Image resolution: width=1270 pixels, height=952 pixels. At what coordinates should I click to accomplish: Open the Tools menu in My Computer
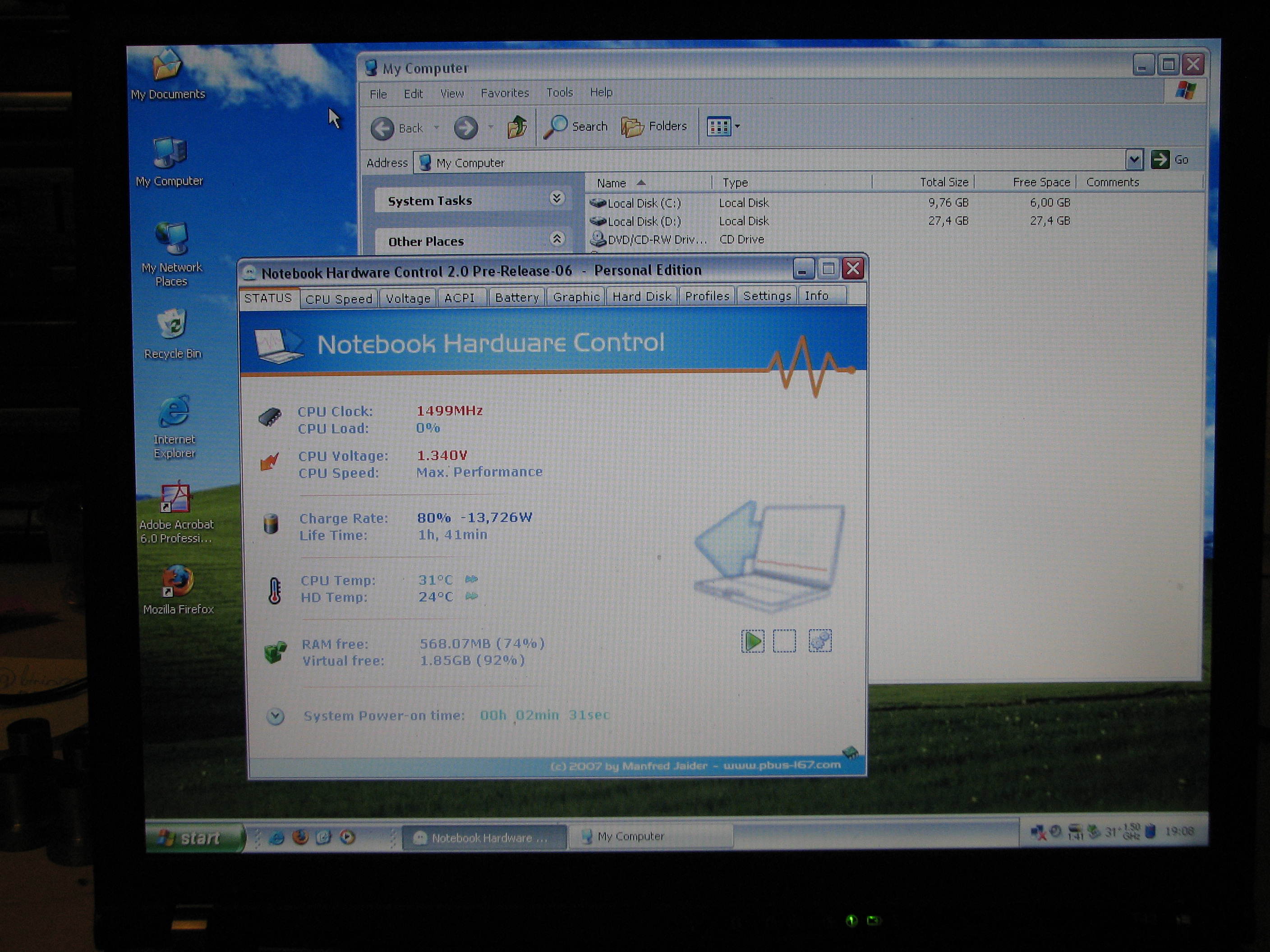(x=559, y=92)
